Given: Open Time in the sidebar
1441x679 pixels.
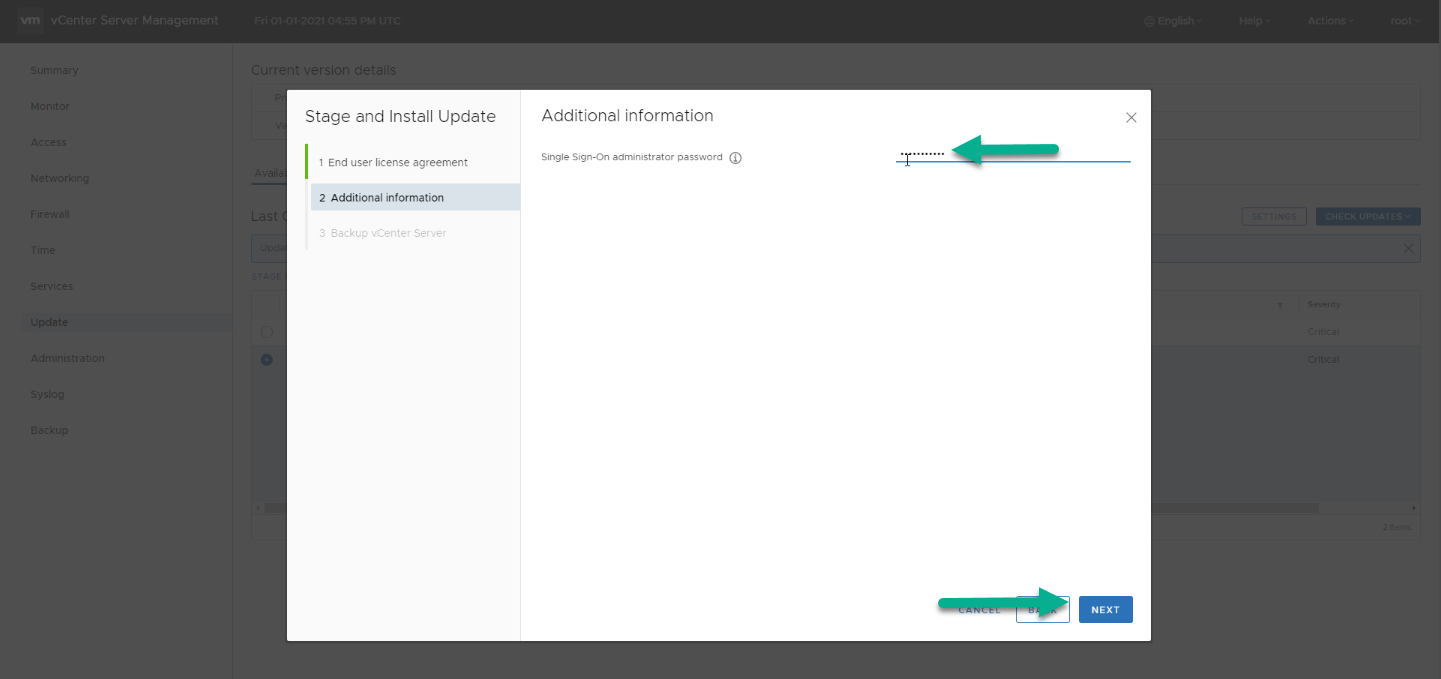Looking at the screenshot, I should (x=43, y=250).
